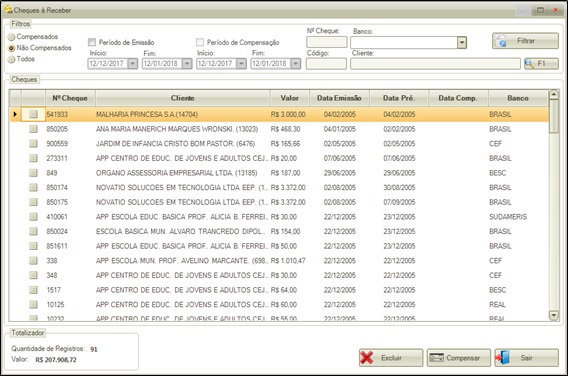Click the REAL bank cell for cheque 10125
568x376 pixels.
point(518,304)
